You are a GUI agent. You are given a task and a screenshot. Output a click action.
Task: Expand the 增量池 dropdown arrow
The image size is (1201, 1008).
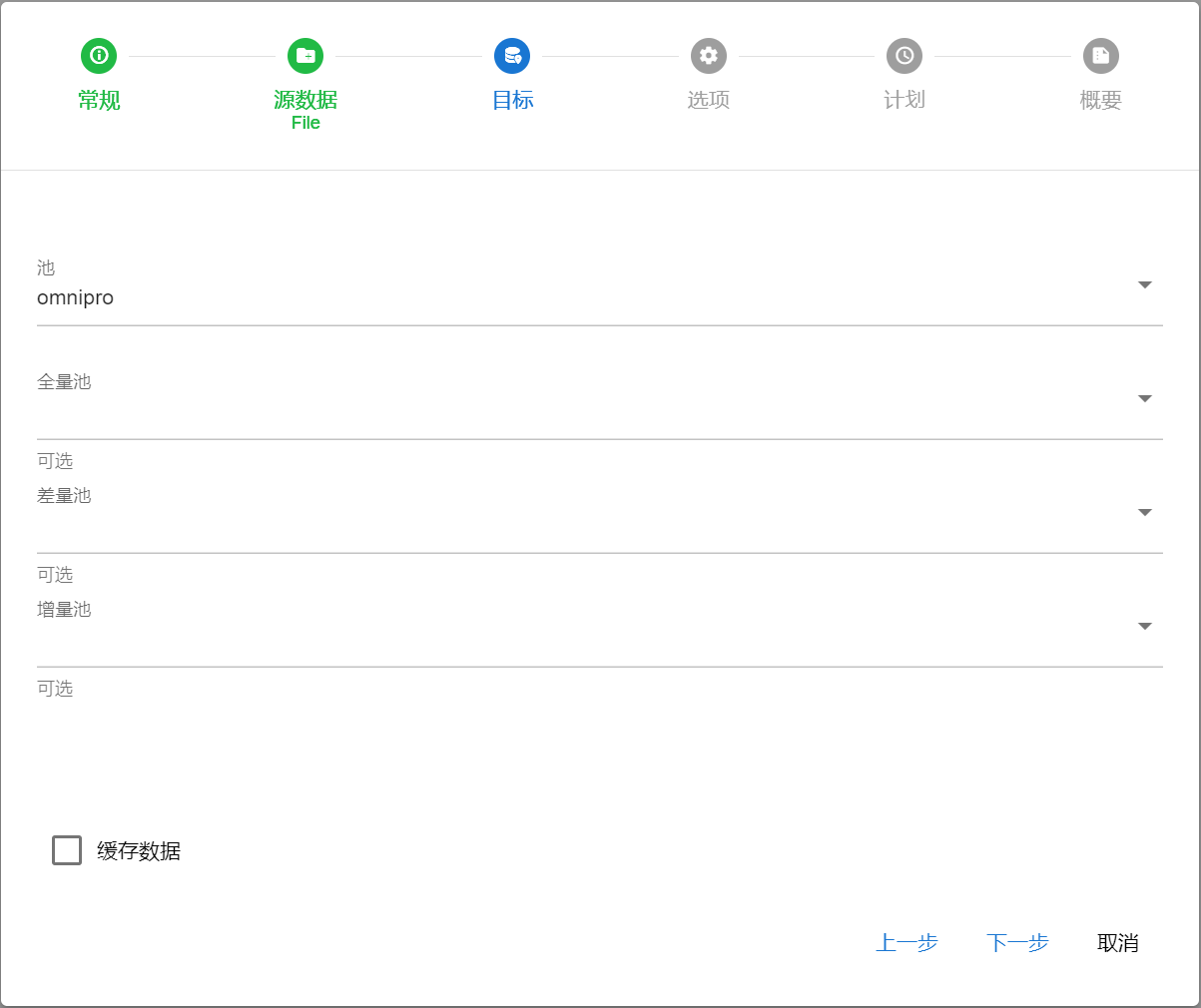pyautogui.click(x=1145, y=627)
